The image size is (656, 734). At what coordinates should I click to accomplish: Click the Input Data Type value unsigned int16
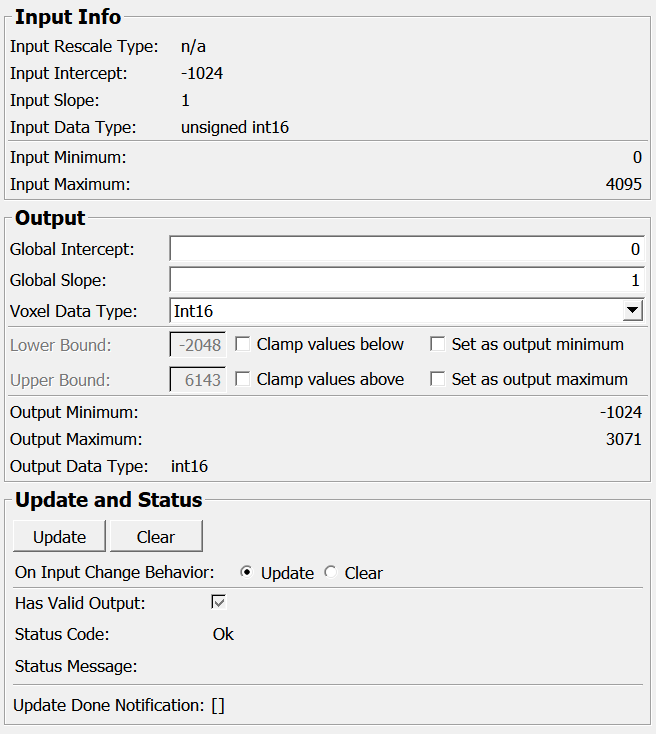tap(235, 127)
